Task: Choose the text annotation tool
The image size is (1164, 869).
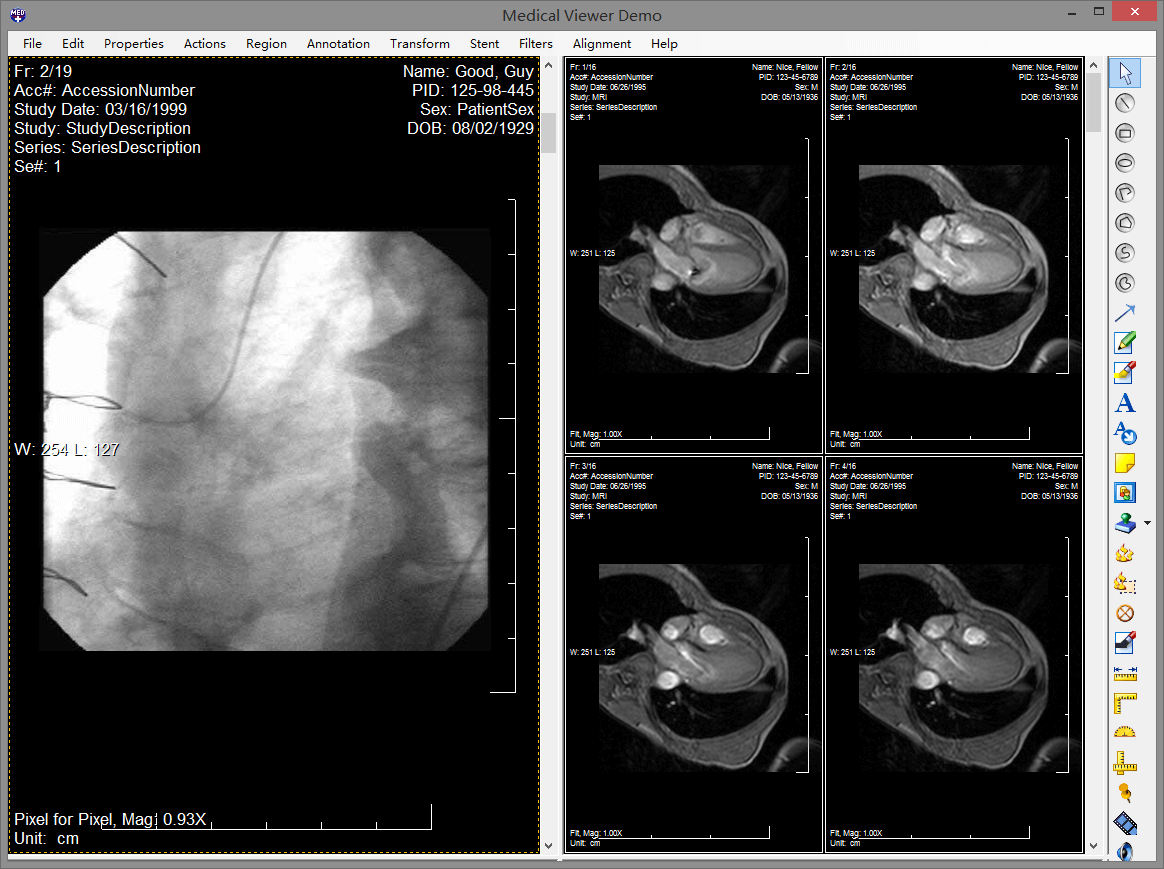Action: [x=1125, y=403]
